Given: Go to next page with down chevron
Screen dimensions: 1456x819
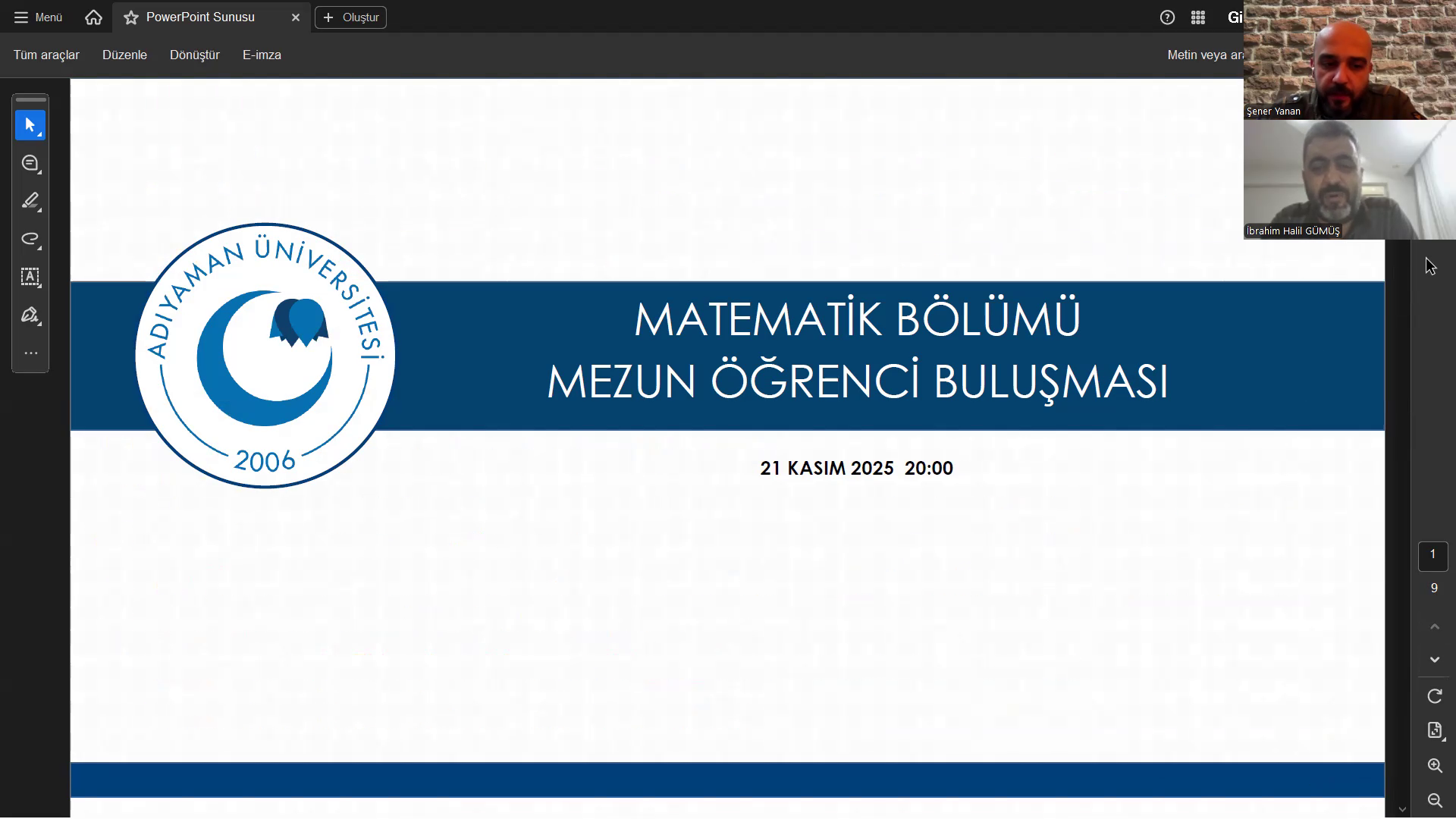Looking at the screenshot, I should point(1434,660).
